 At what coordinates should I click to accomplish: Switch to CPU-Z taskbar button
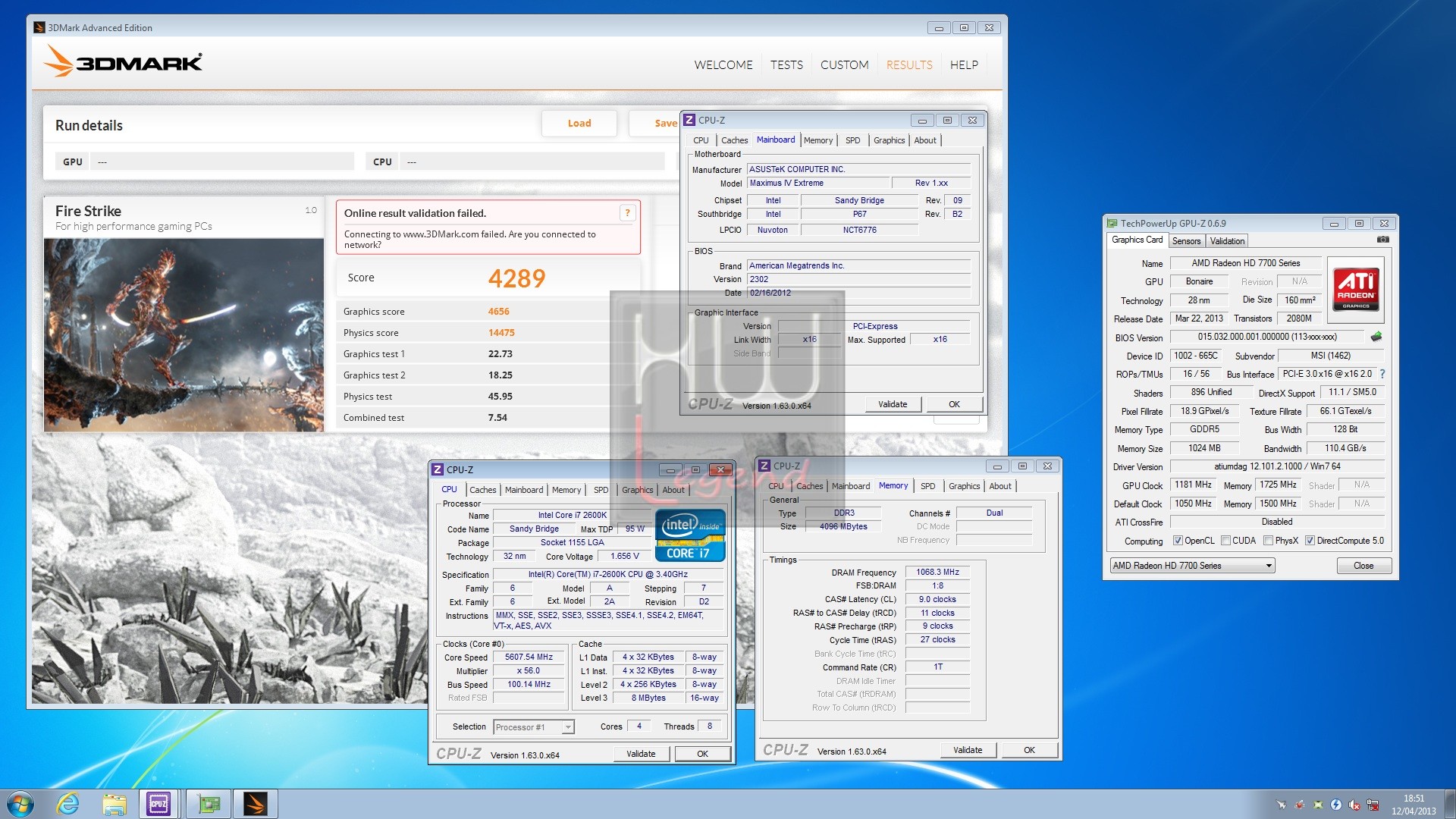click(159, 804)
